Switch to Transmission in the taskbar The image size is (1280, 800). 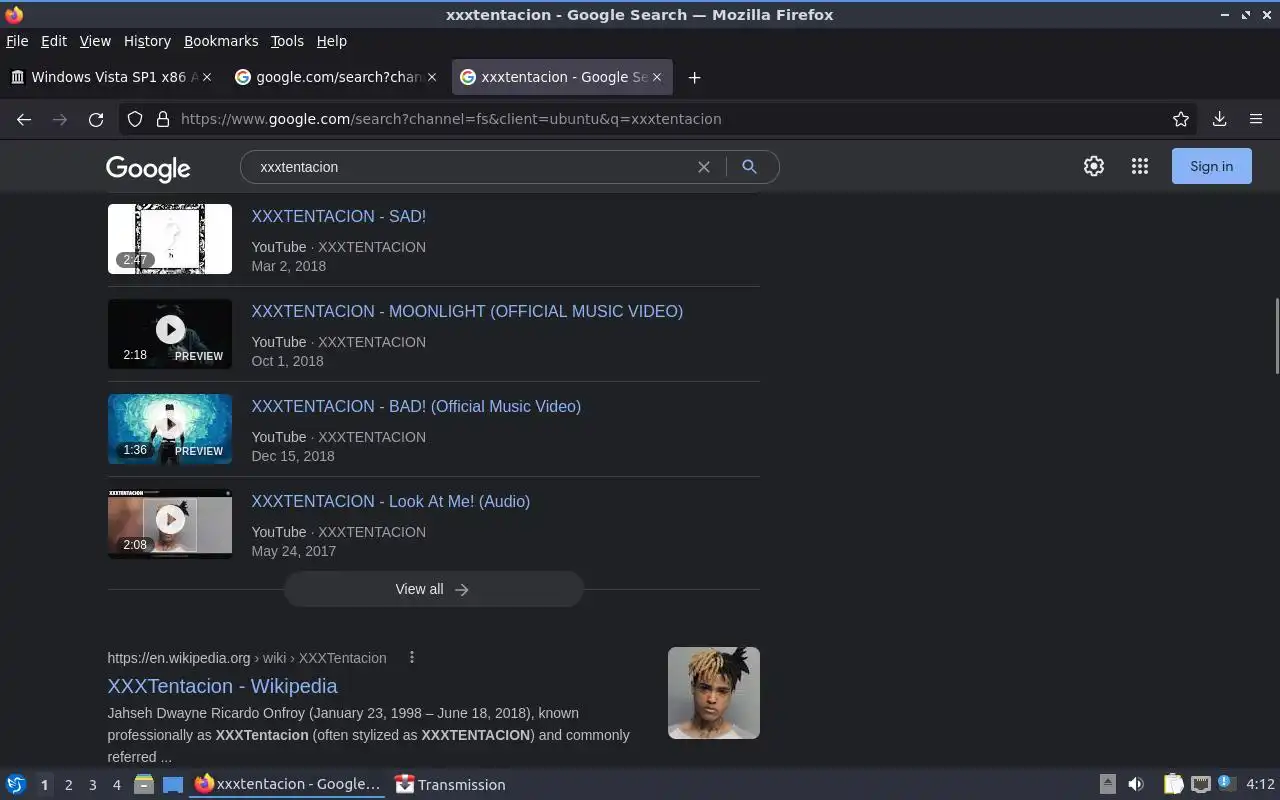(x=450, y=785)
